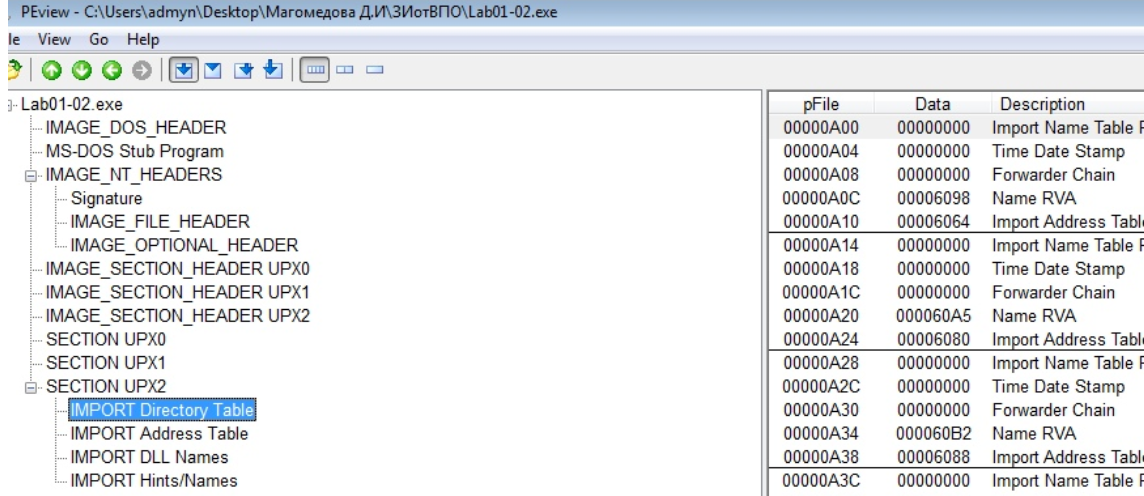Click the green down arrow toolbar button
This screenshot has height=496, width=1144.
click(82, 70)
